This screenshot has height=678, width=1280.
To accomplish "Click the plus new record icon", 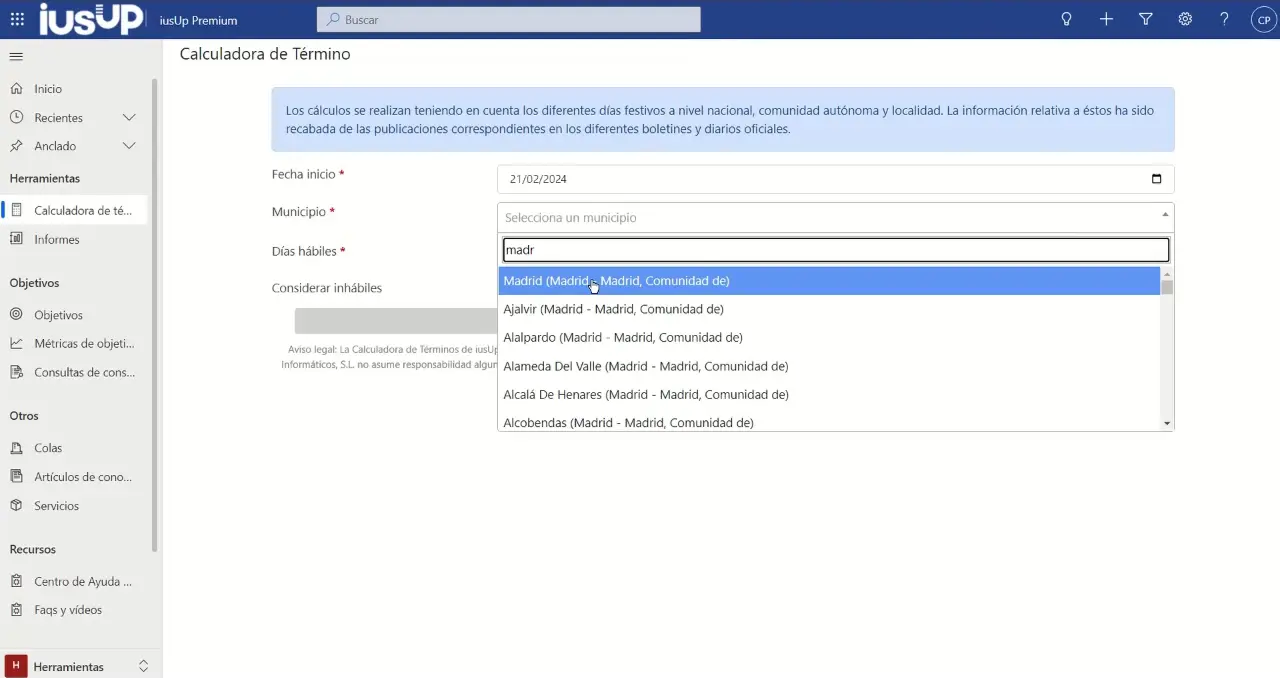I will [x=1106, y=19].
